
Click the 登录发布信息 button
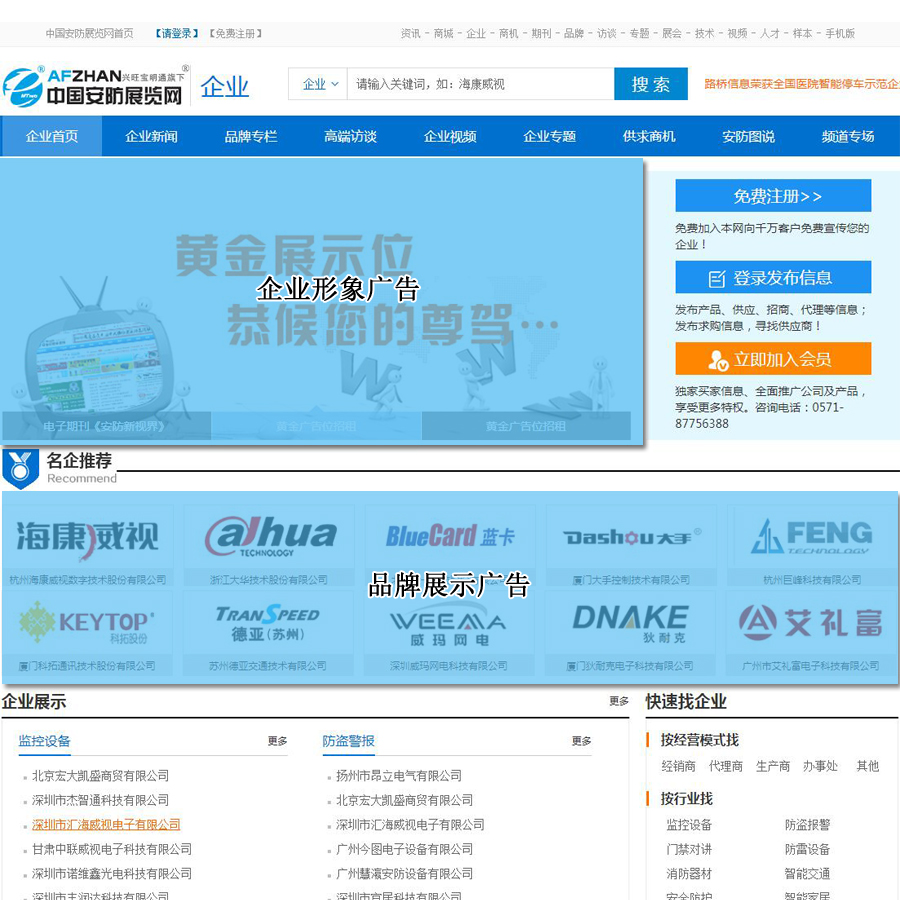[773, 277]
